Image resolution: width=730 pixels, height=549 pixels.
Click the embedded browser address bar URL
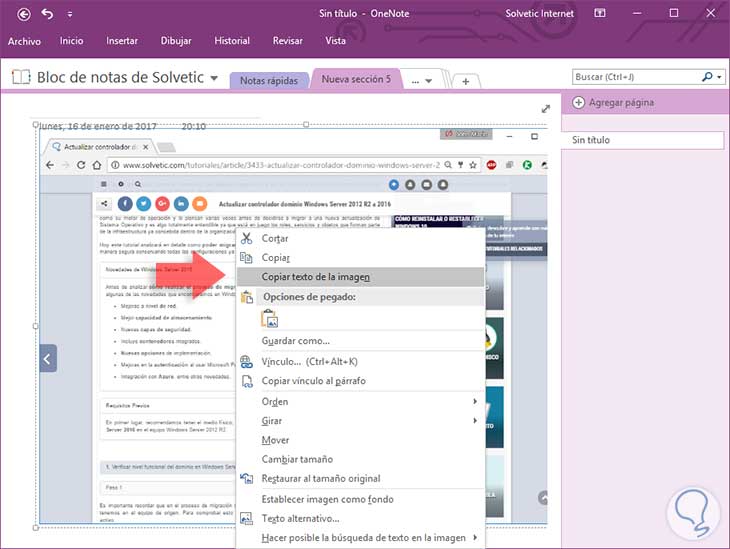[281, 165]
